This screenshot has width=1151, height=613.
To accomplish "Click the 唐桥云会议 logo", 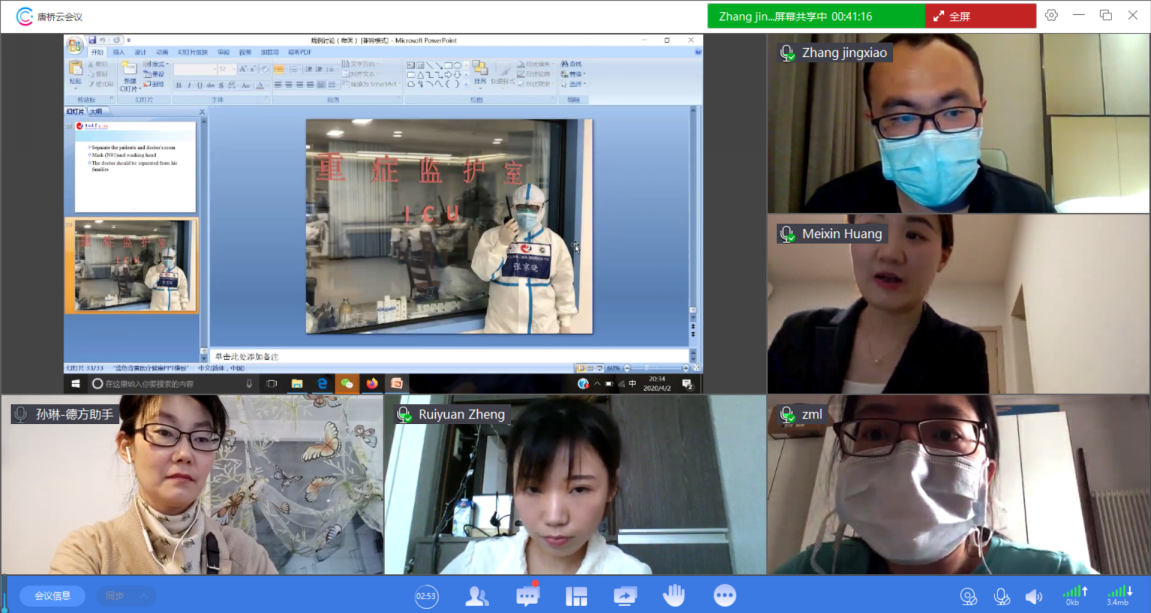I will [x=49, y=16].
